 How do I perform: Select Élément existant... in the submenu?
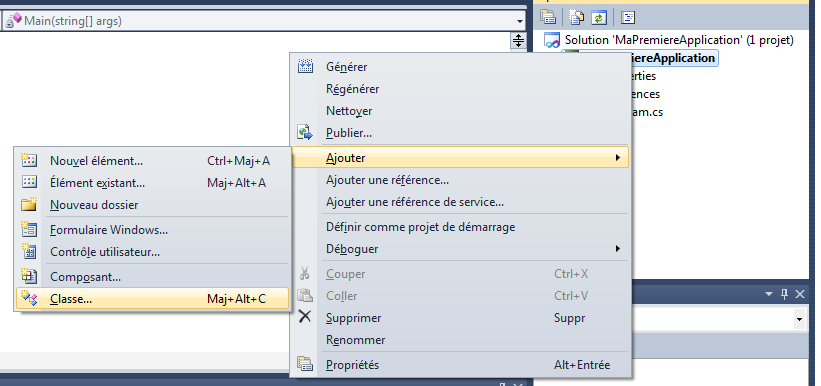pyautogui.click(x=152, y=183)
